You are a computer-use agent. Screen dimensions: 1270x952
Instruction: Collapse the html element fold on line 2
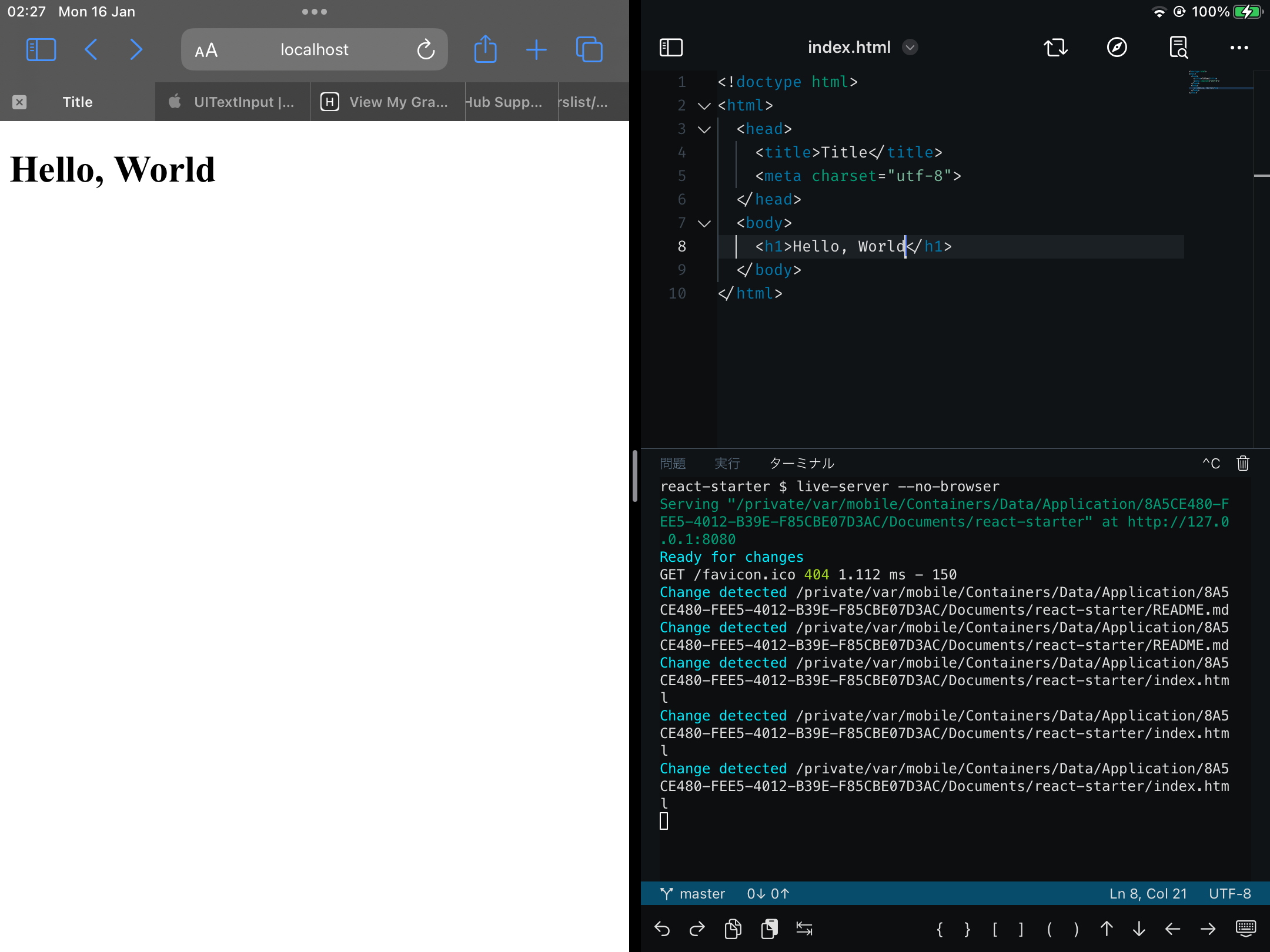pyautogui.click(x=703, y=106)
